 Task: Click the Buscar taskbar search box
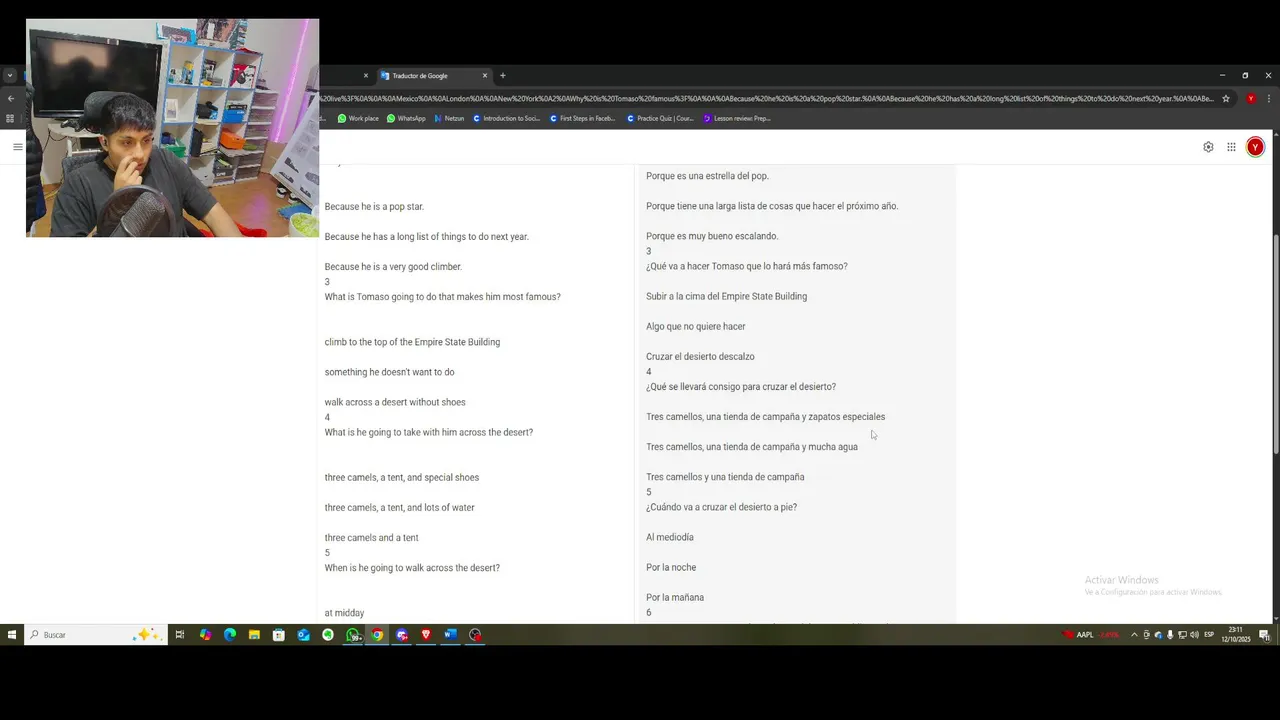95,635
